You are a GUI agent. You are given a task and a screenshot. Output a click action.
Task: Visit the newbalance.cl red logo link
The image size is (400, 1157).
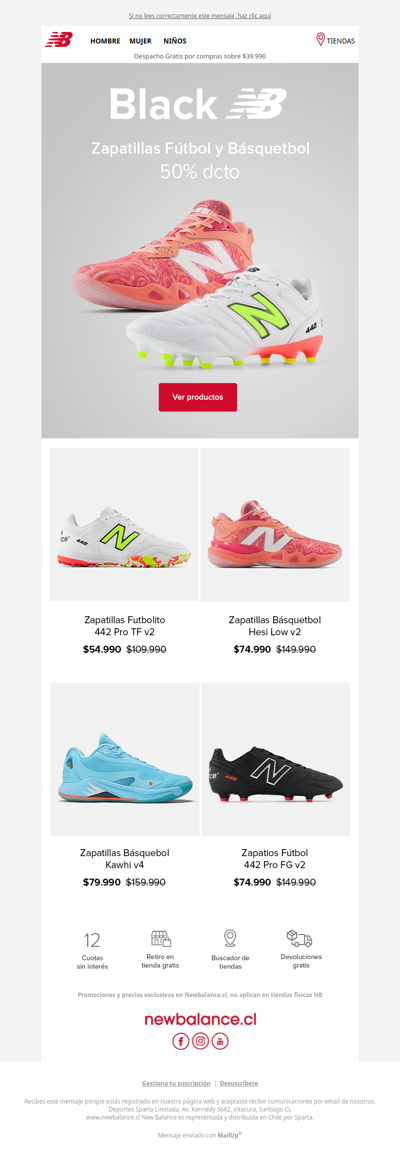201,1020
